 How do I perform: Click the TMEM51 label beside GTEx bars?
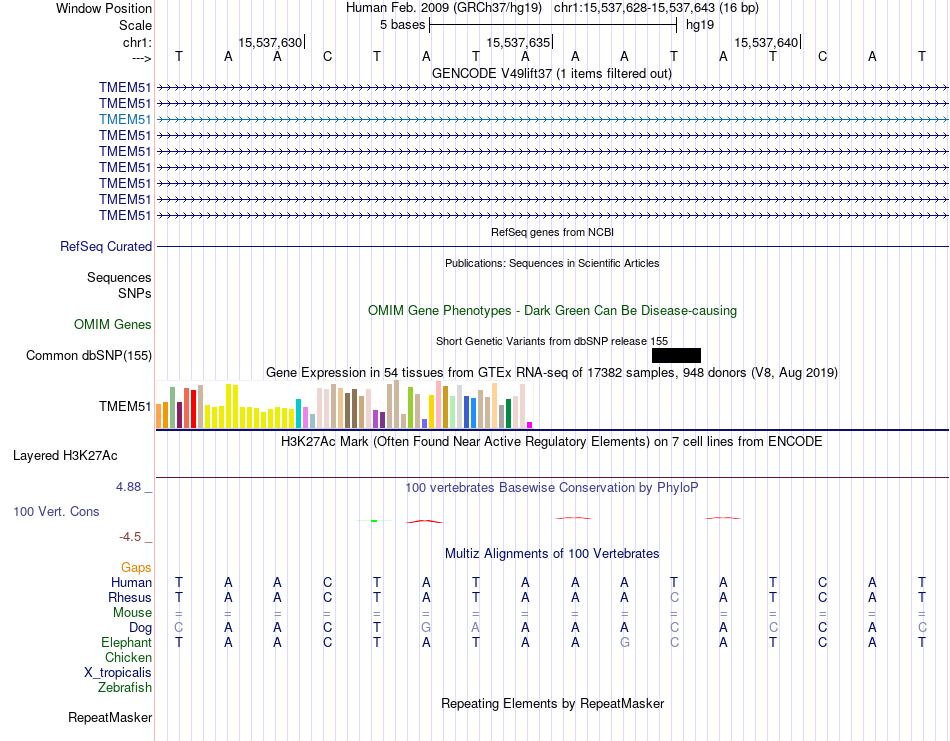click(125, 406)
